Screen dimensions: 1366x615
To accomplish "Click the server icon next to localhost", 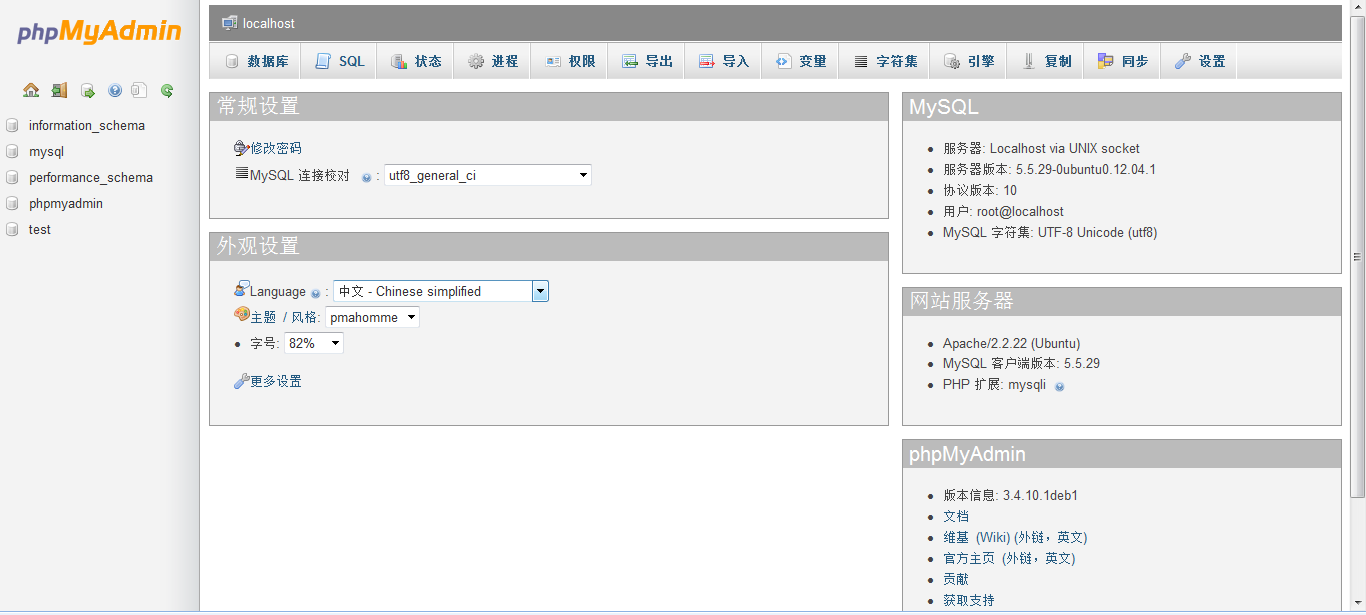I will [x=230, y=23].
